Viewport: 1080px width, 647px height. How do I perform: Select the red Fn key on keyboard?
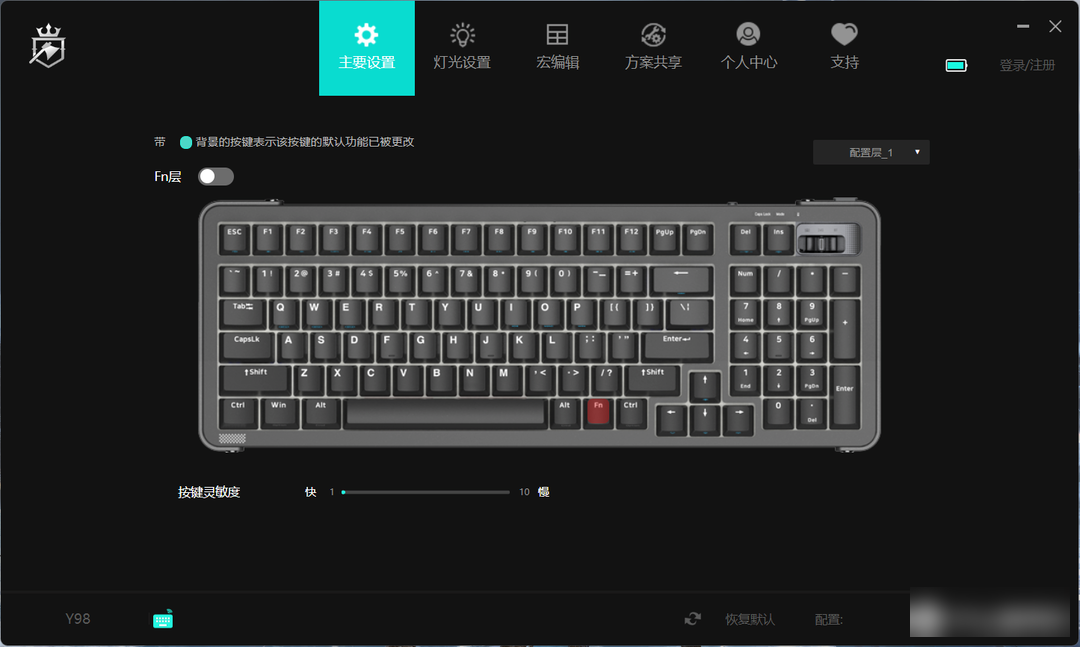598,412
